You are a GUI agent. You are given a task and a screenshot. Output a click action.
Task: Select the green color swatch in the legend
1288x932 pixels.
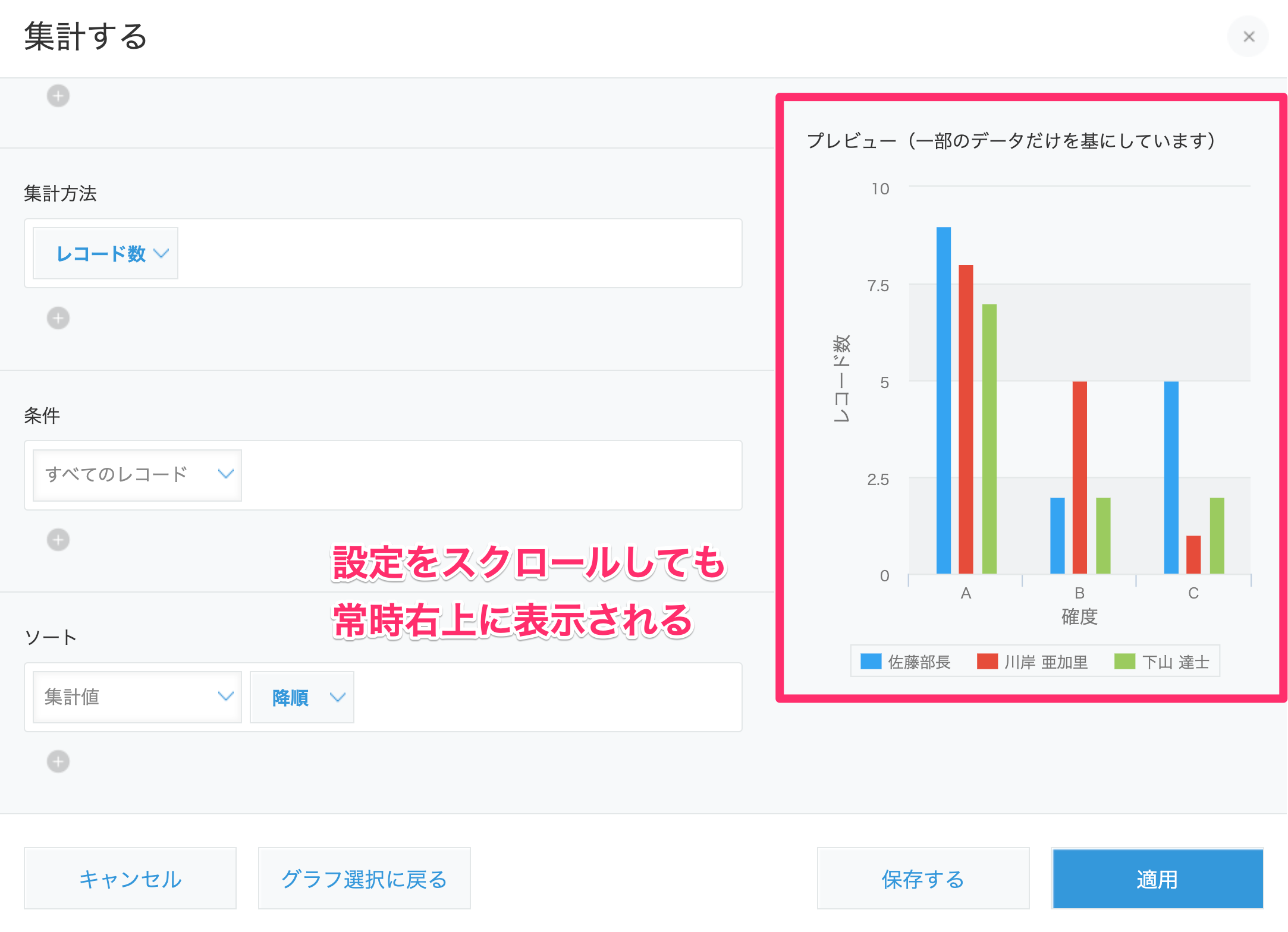pos(1125,662)
